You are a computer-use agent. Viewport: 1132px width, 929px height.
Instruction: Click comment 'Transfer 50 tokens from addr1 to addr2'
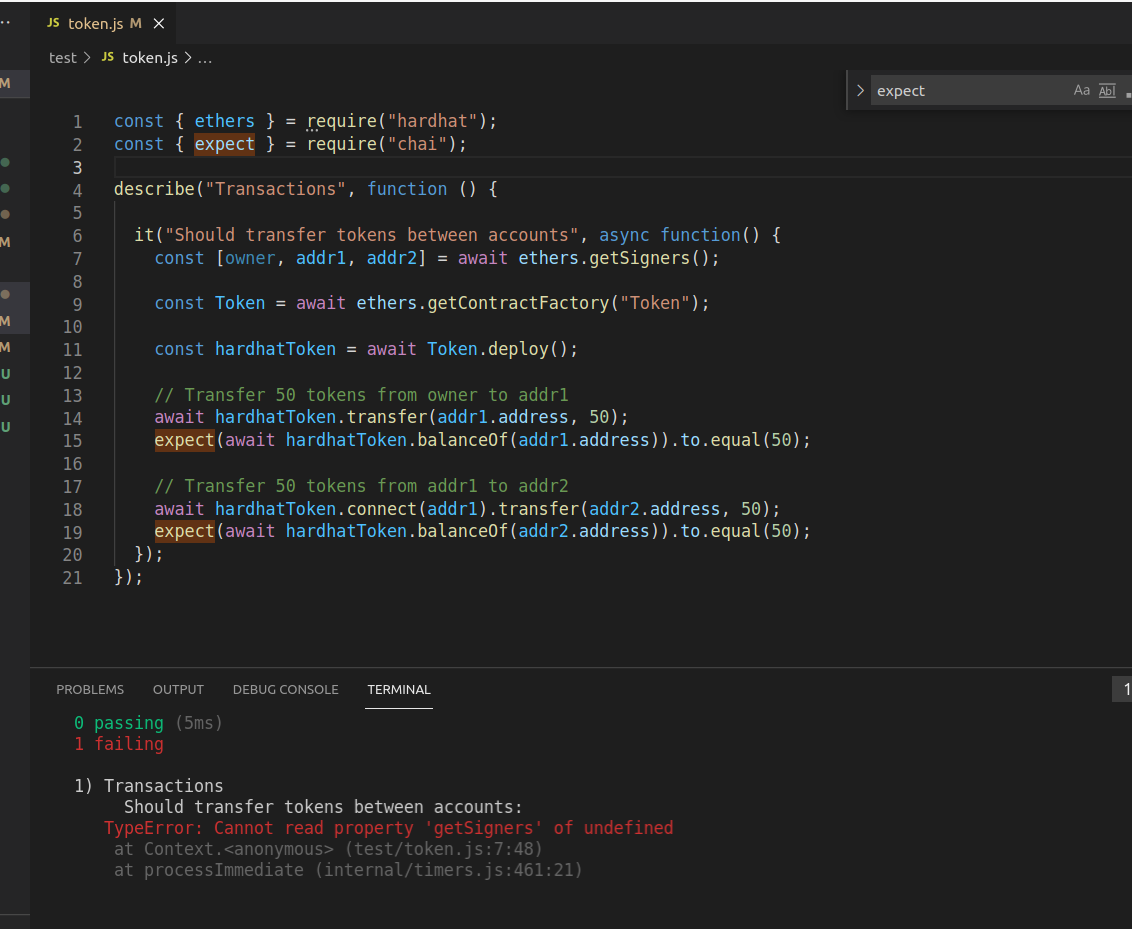[x=361, y=486]
